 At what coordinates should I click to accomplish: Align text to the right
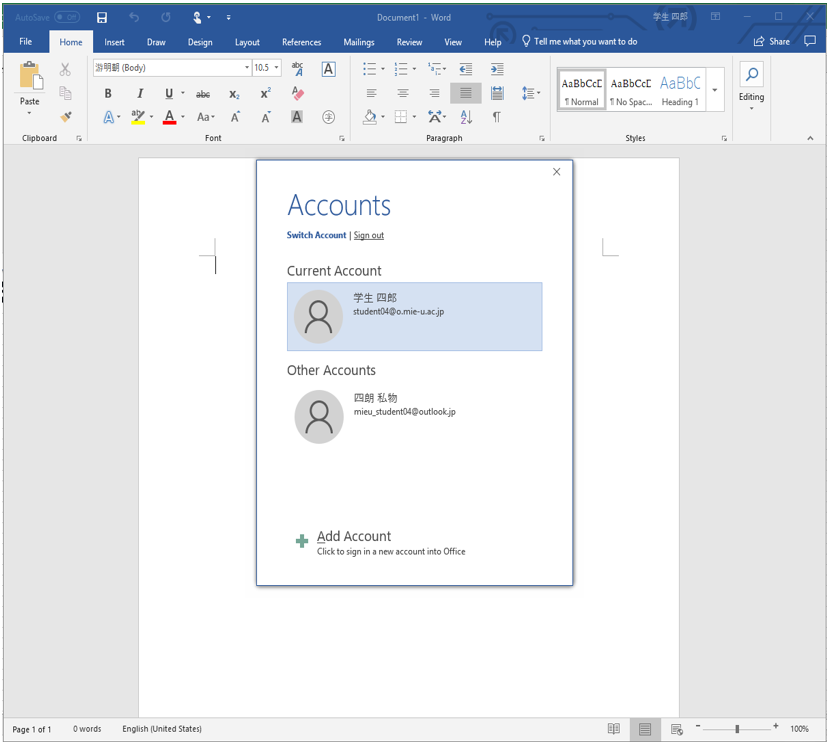click(434, 93)
